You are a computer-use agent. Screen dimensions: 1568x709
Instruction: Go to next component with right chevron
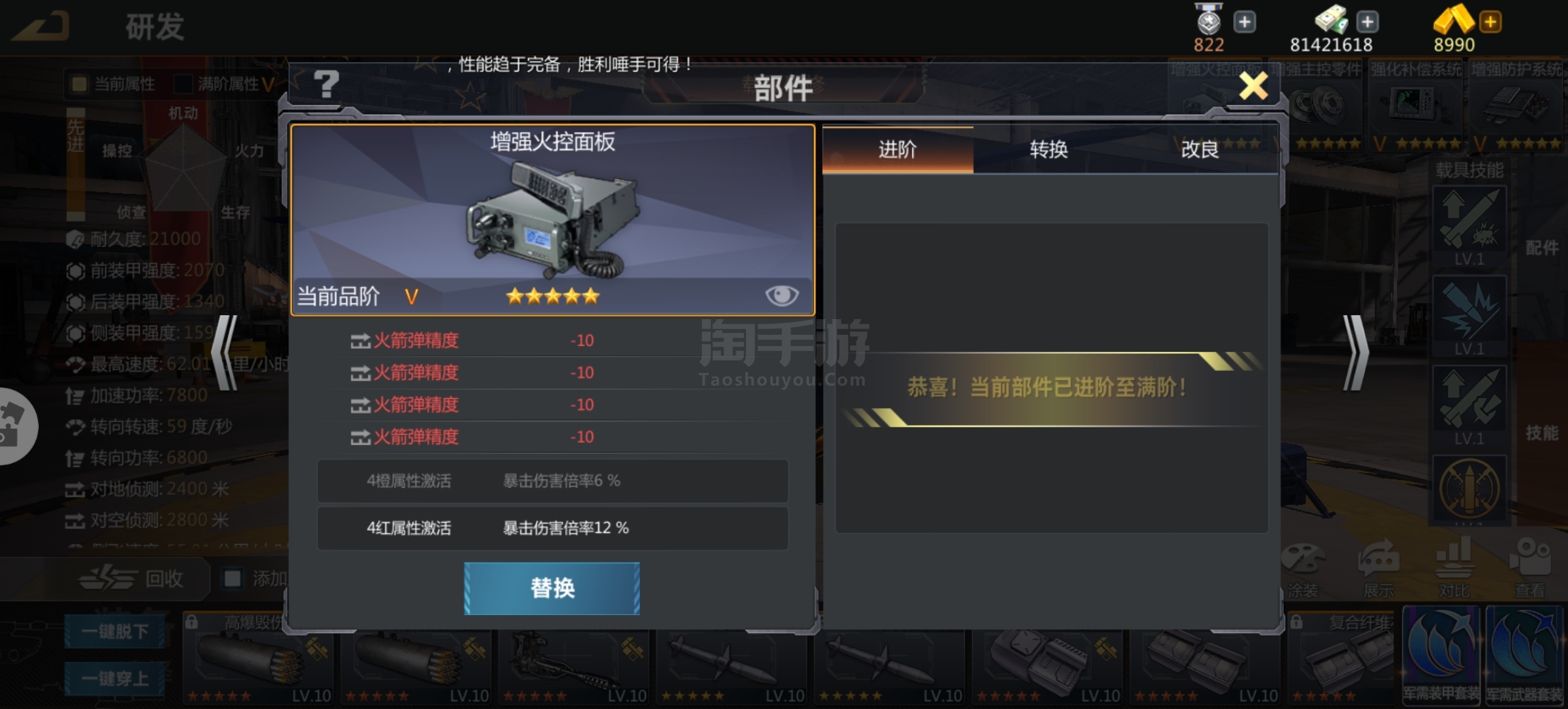[1355, 353]
